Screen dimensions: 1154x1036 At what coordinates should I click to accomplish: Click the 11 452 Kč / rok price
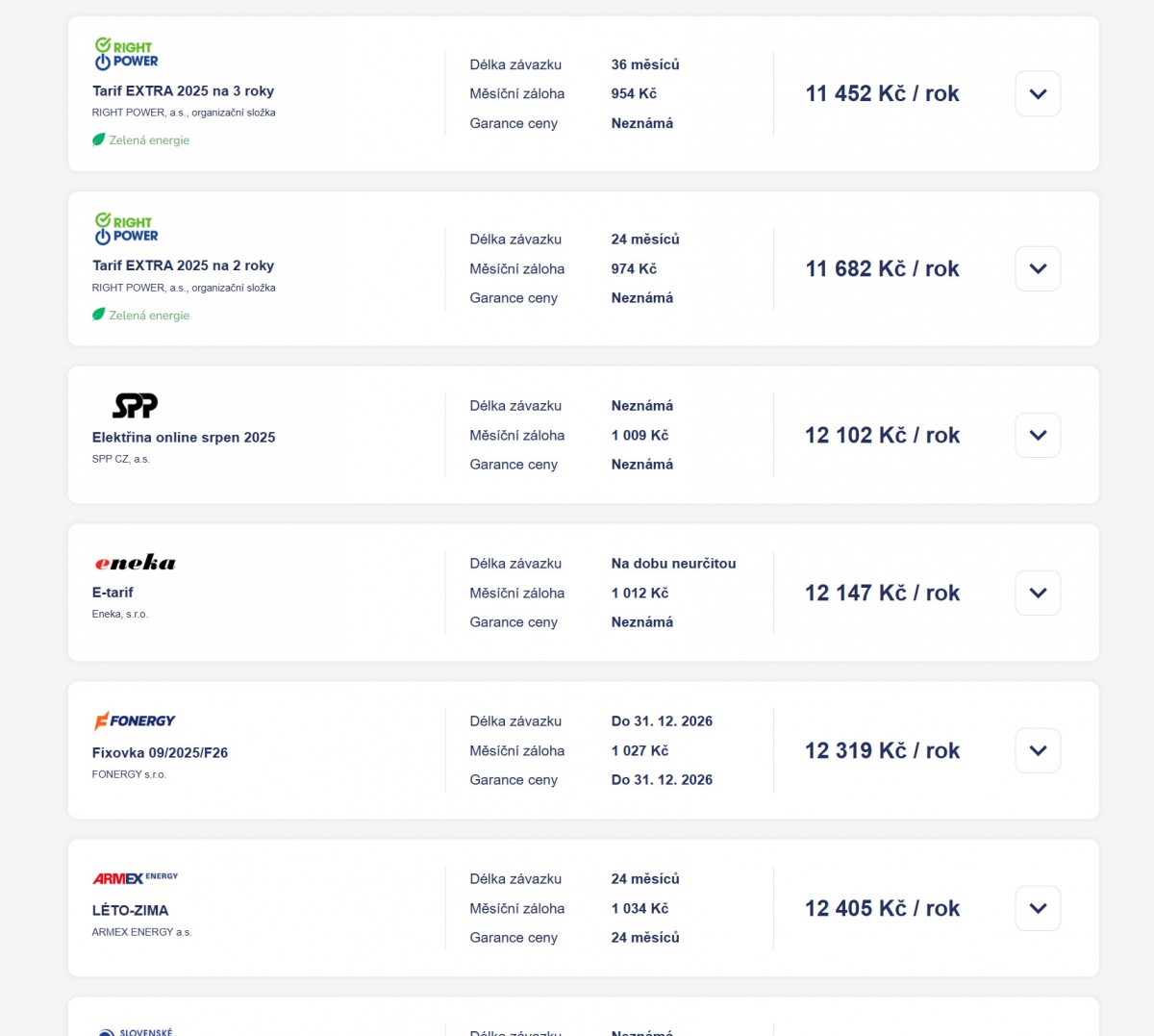tap(882, 93)
